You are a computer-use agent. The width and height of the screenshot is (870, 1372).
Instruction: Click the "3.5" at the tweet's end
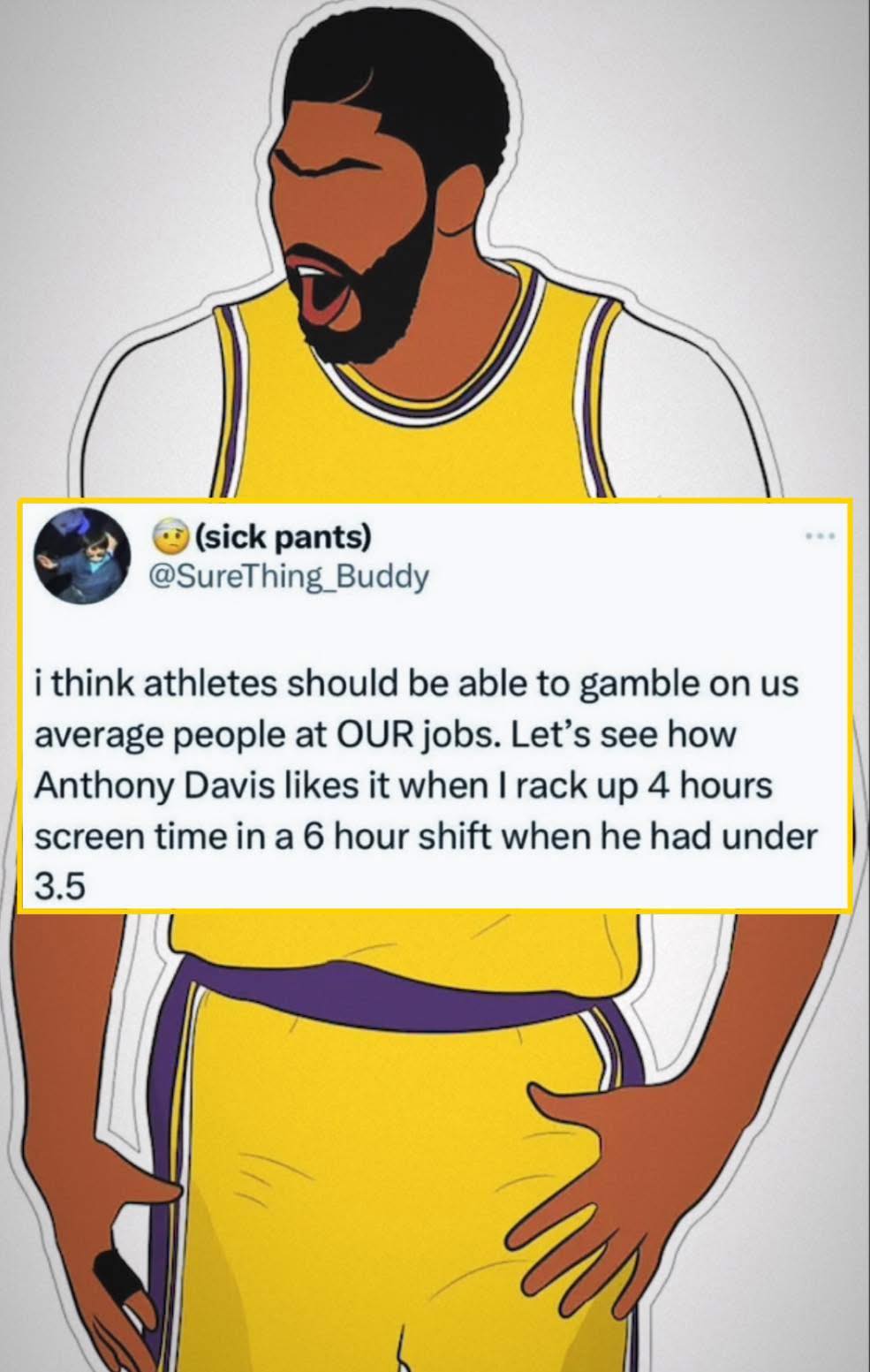pyautogui.click(x=60, y=887)
